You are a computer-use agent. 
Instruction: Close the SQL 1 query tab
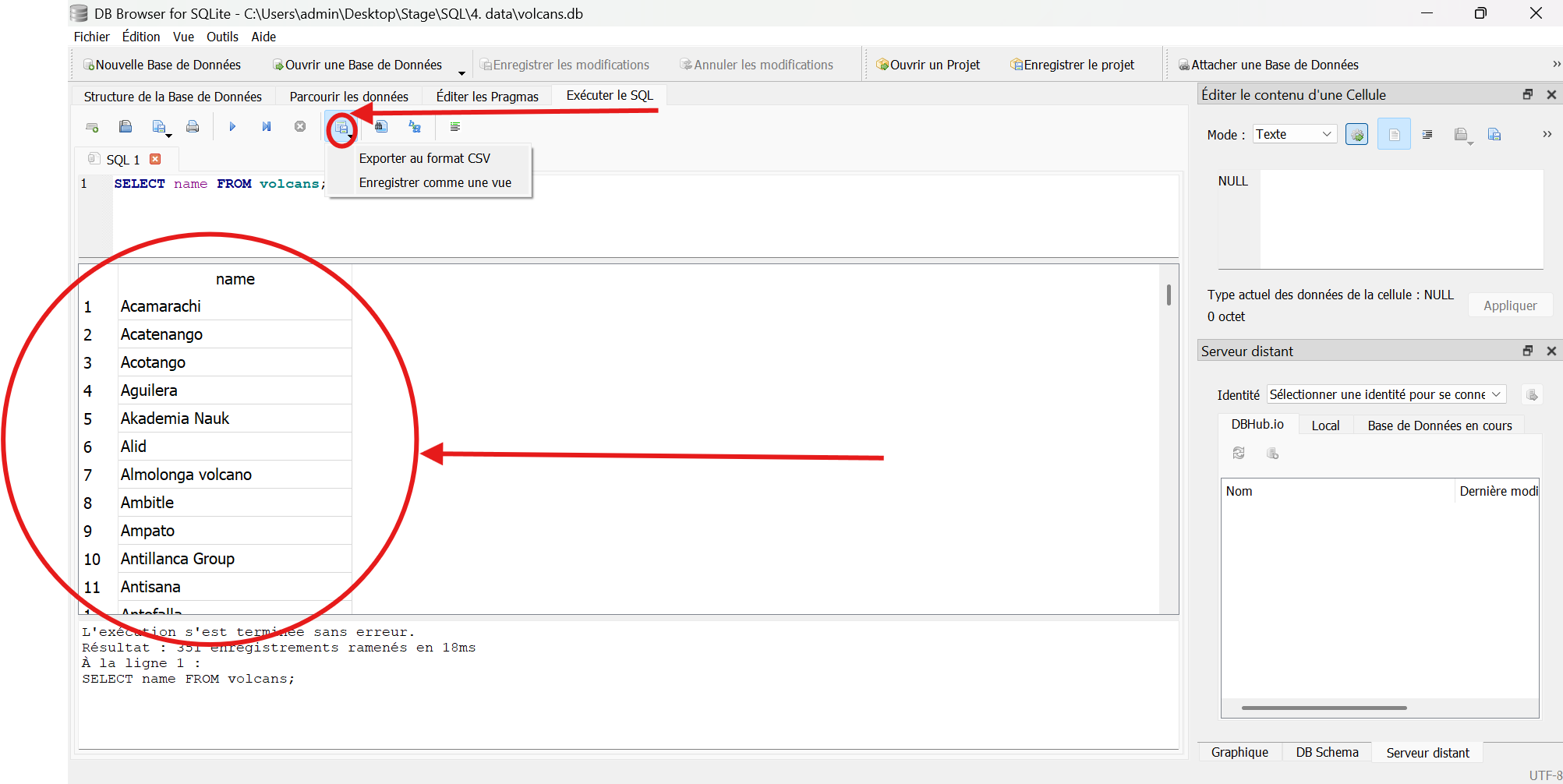tap(155, 159)
